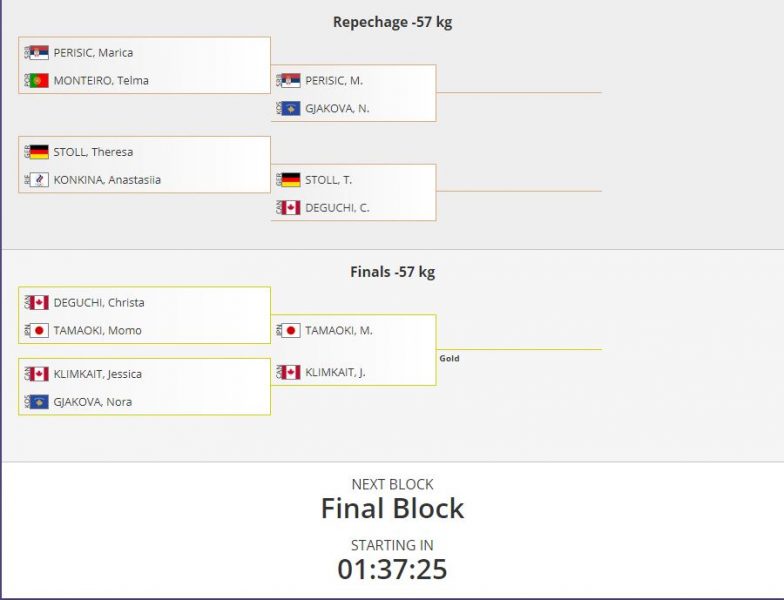Screen dimensions: 784x600
Task: Click the Final Block heading
Action: click(392, 508)
